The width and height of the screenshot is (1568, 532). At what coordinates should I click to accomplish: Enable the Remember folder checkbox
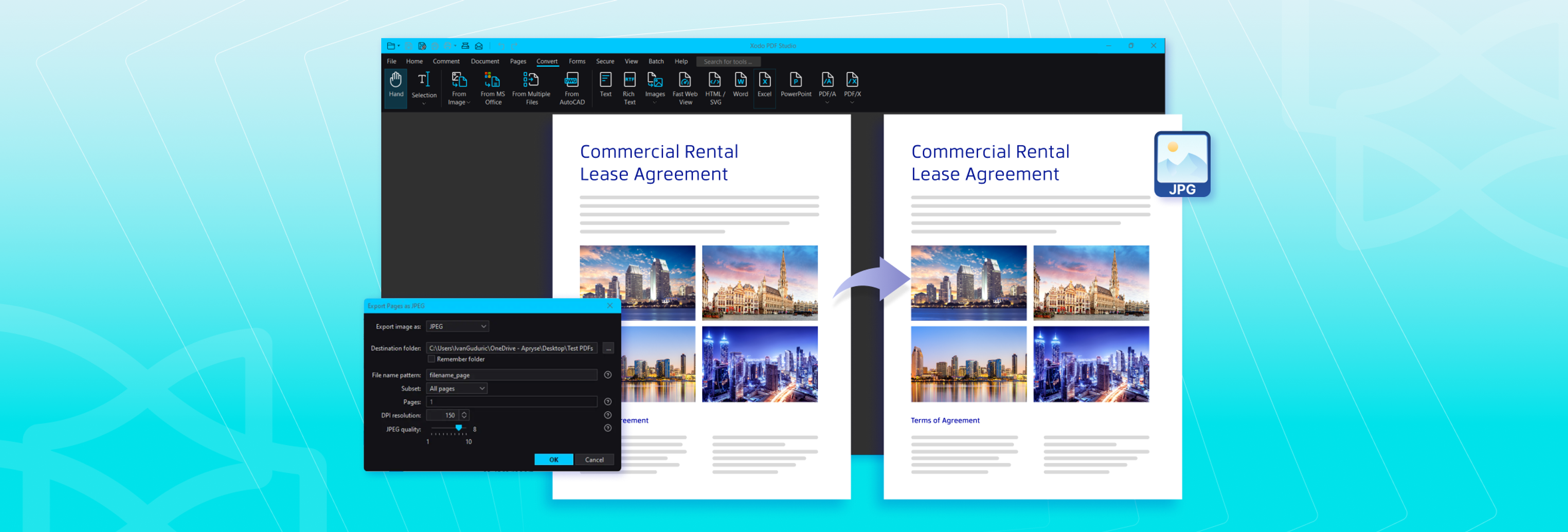pyautogui.click(x=432, y=359)
